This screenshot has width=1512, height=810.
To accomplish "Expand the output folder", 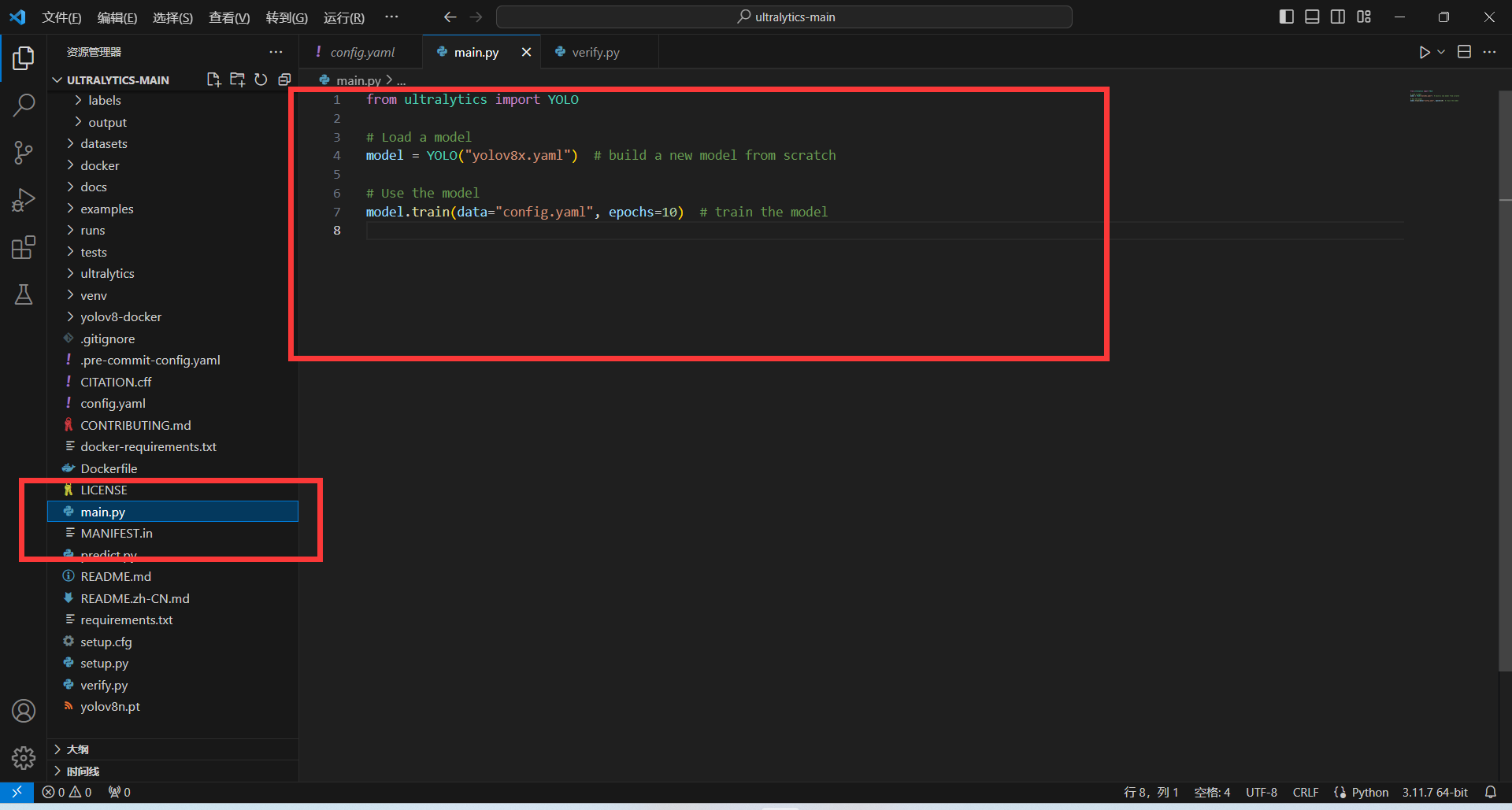I will 173,122.
